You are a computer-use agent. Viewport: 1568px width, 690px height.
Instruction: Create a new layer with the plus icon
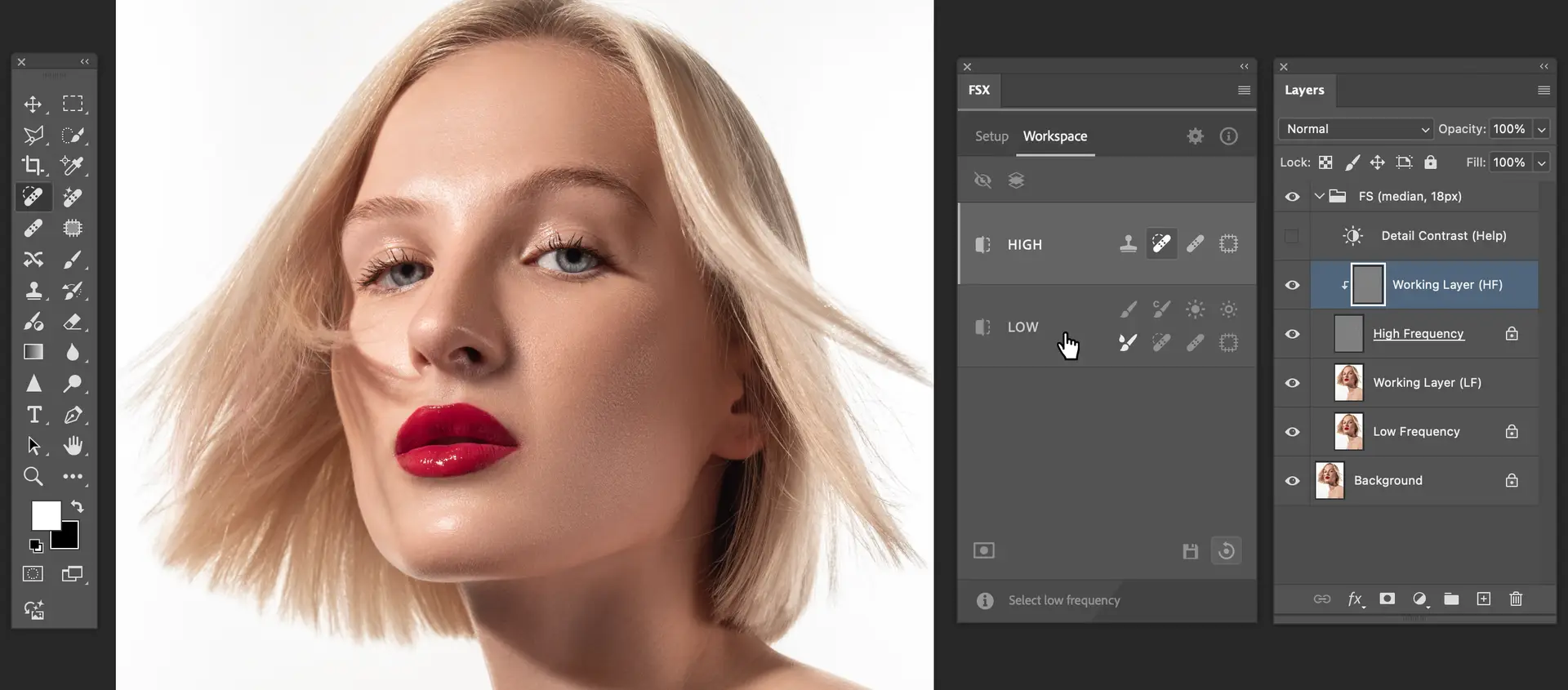tap(1484, 599)
